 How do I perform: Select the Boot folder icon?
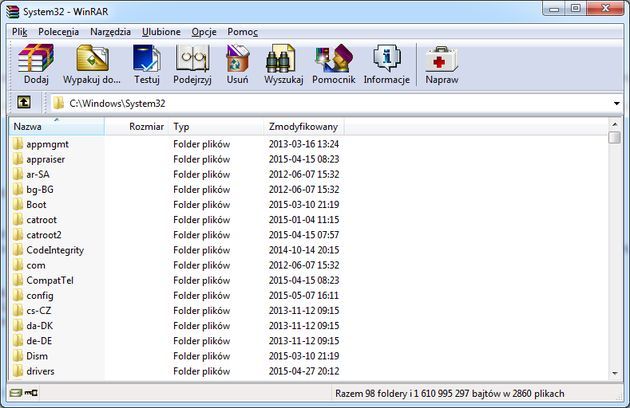point(17,204)
